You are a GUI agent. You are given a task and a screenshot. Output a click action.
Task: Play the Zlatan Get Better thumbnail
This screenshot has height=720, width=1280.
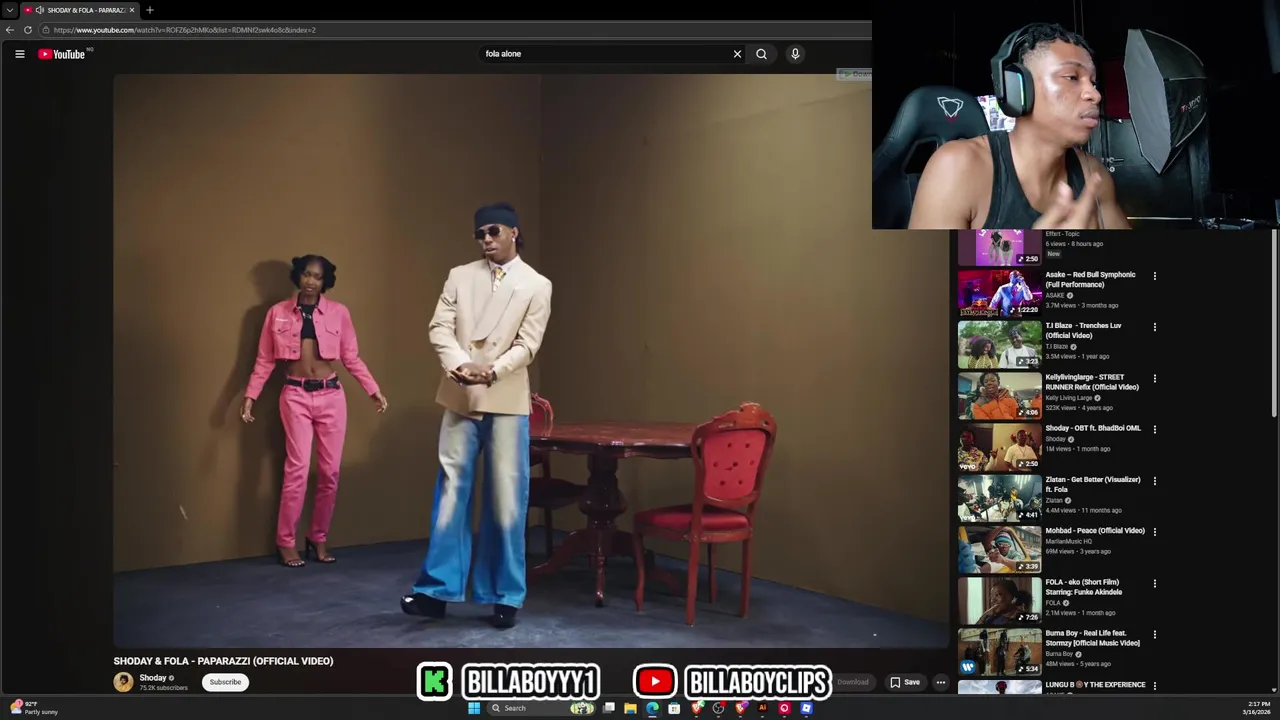point(999,498)
